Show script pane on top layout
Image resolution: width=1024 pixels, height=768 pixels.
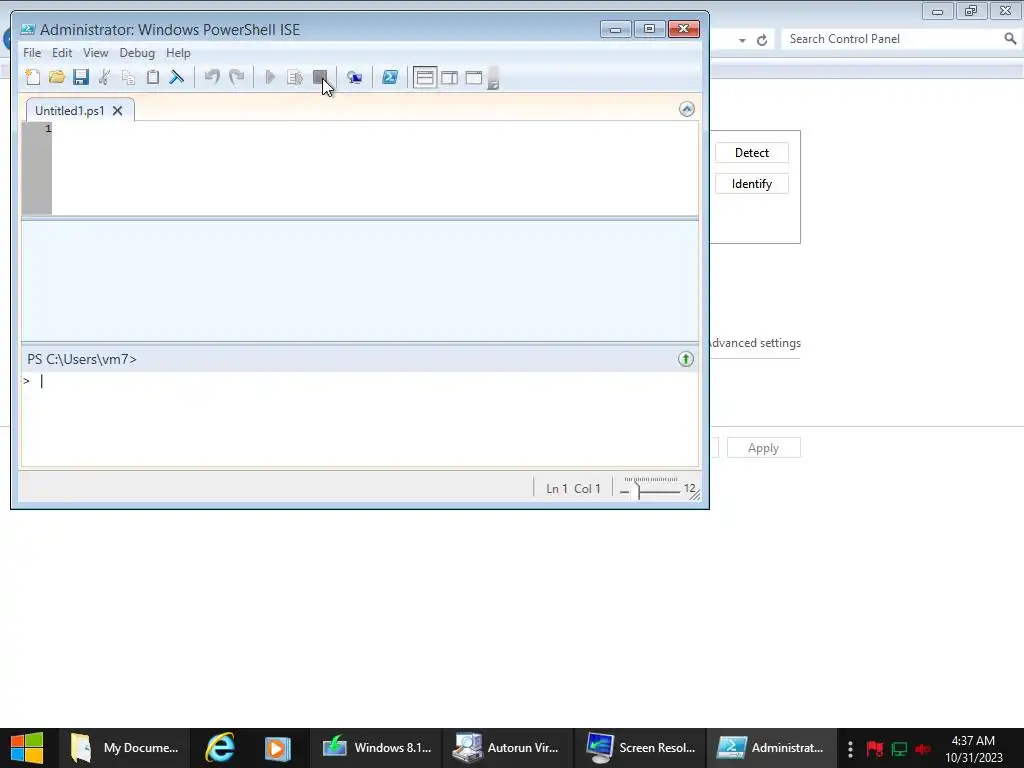(x=424, y=77)
